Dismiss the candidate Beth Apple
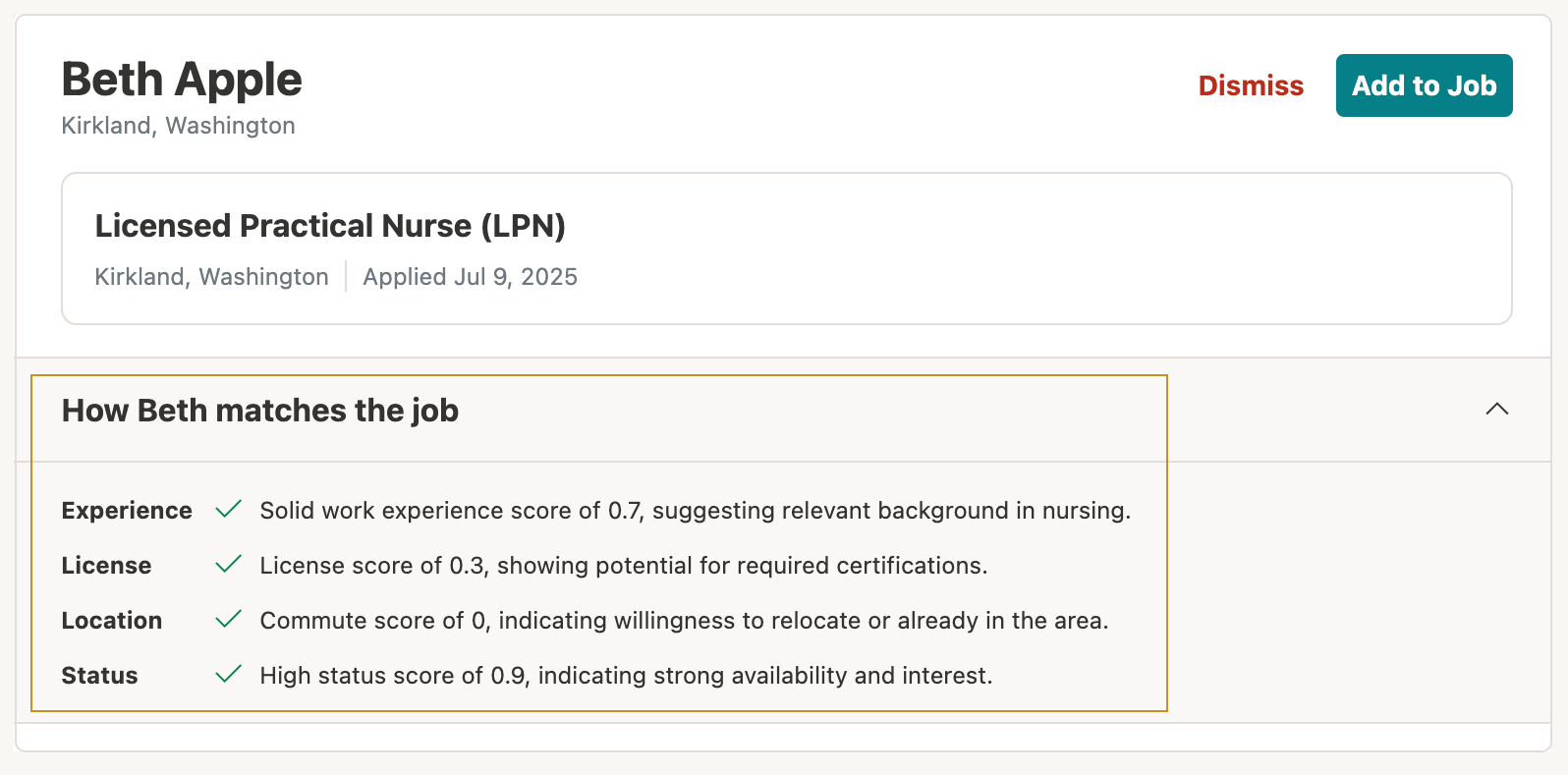Screen dimensions: 1568x775 tap(1251, 85)
